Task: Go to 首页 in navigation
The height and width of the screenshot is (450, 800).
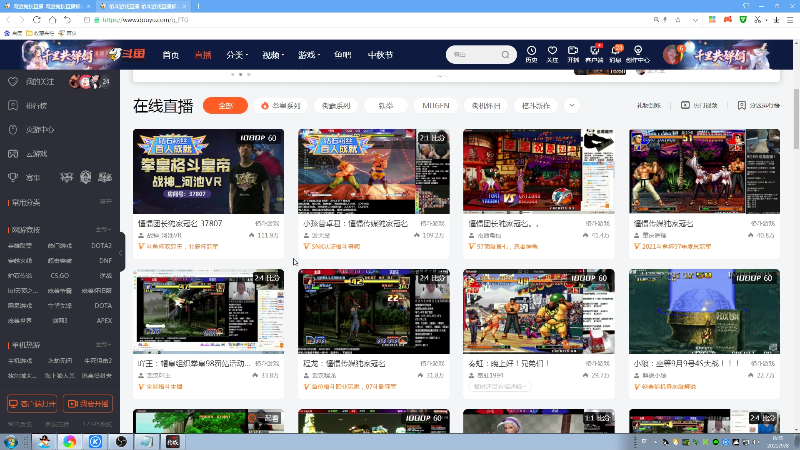Action: click(x=170, y=55)
